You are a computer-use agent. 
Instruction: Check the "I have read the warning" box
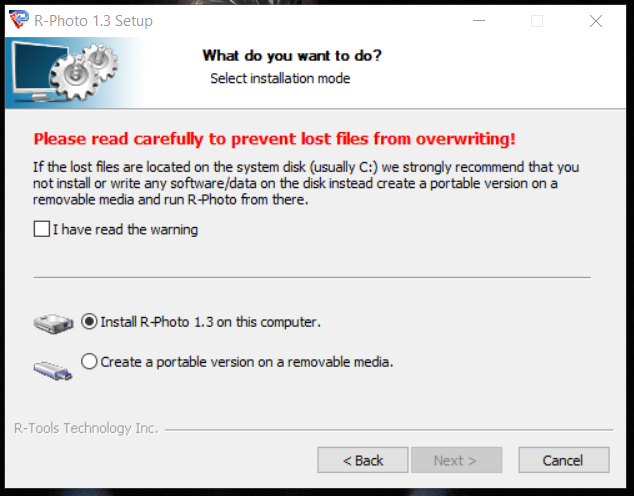[x=42, y=229]
